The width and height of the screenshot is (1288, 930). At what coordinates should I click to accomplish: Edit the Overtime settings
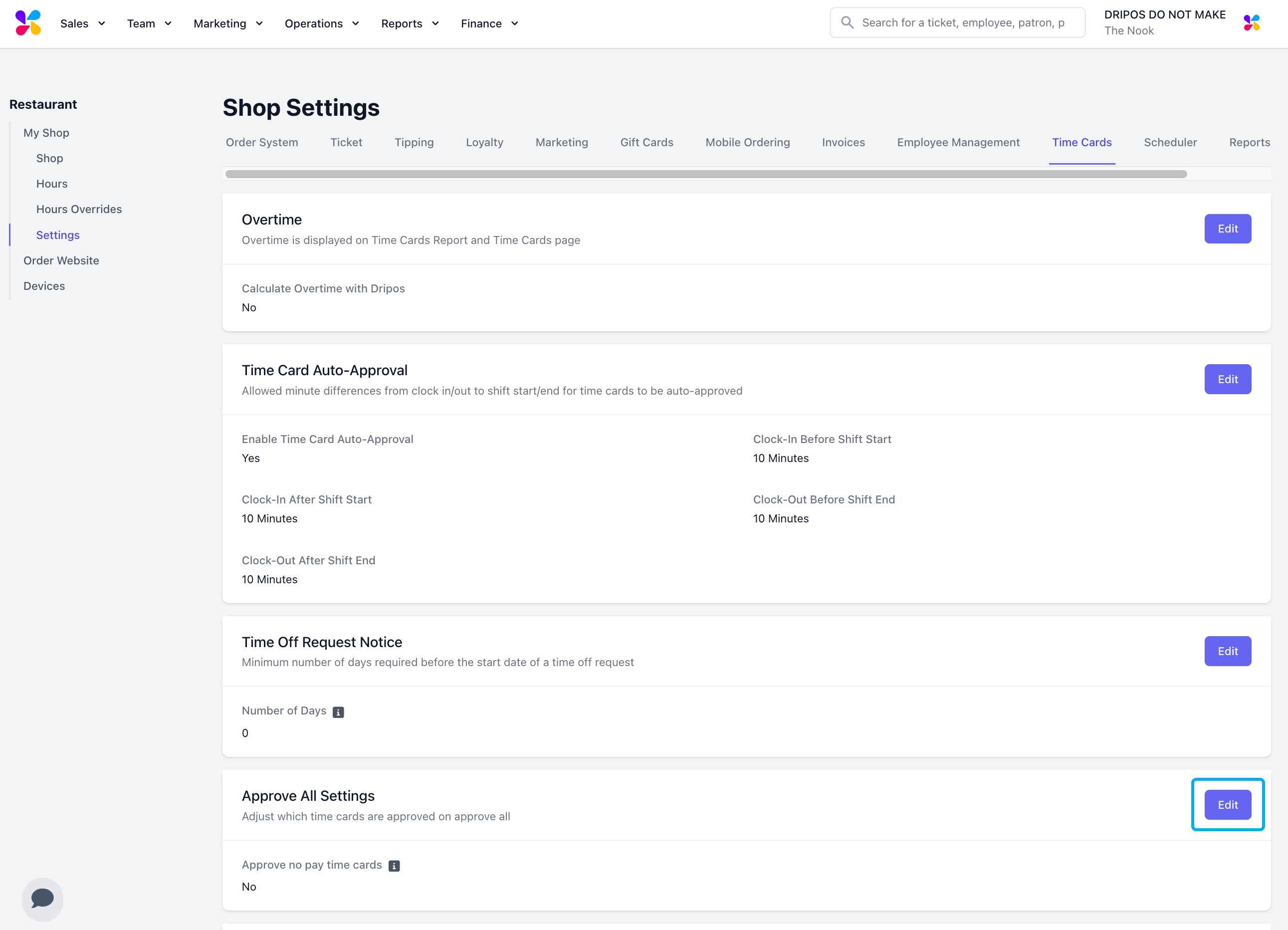(1227, 229)
